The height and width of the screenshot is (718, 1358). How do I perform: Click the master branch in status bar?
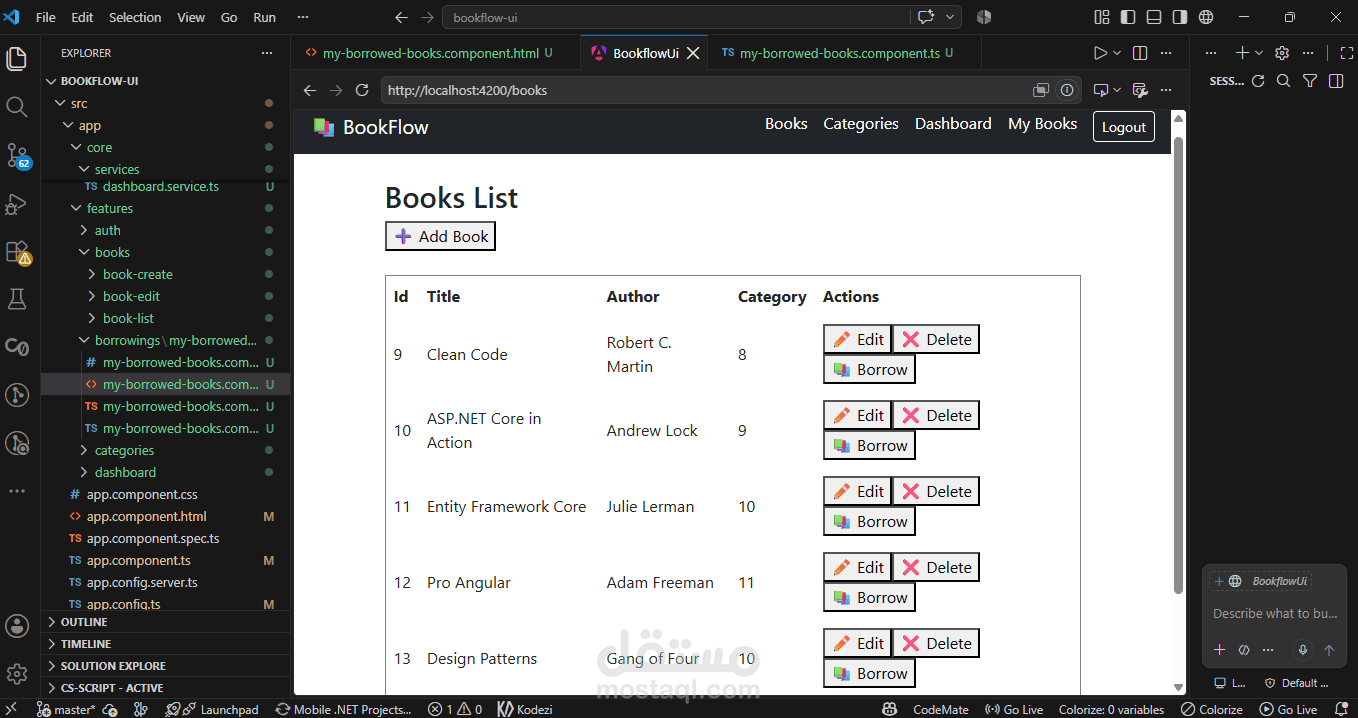(x=66, y=709)
